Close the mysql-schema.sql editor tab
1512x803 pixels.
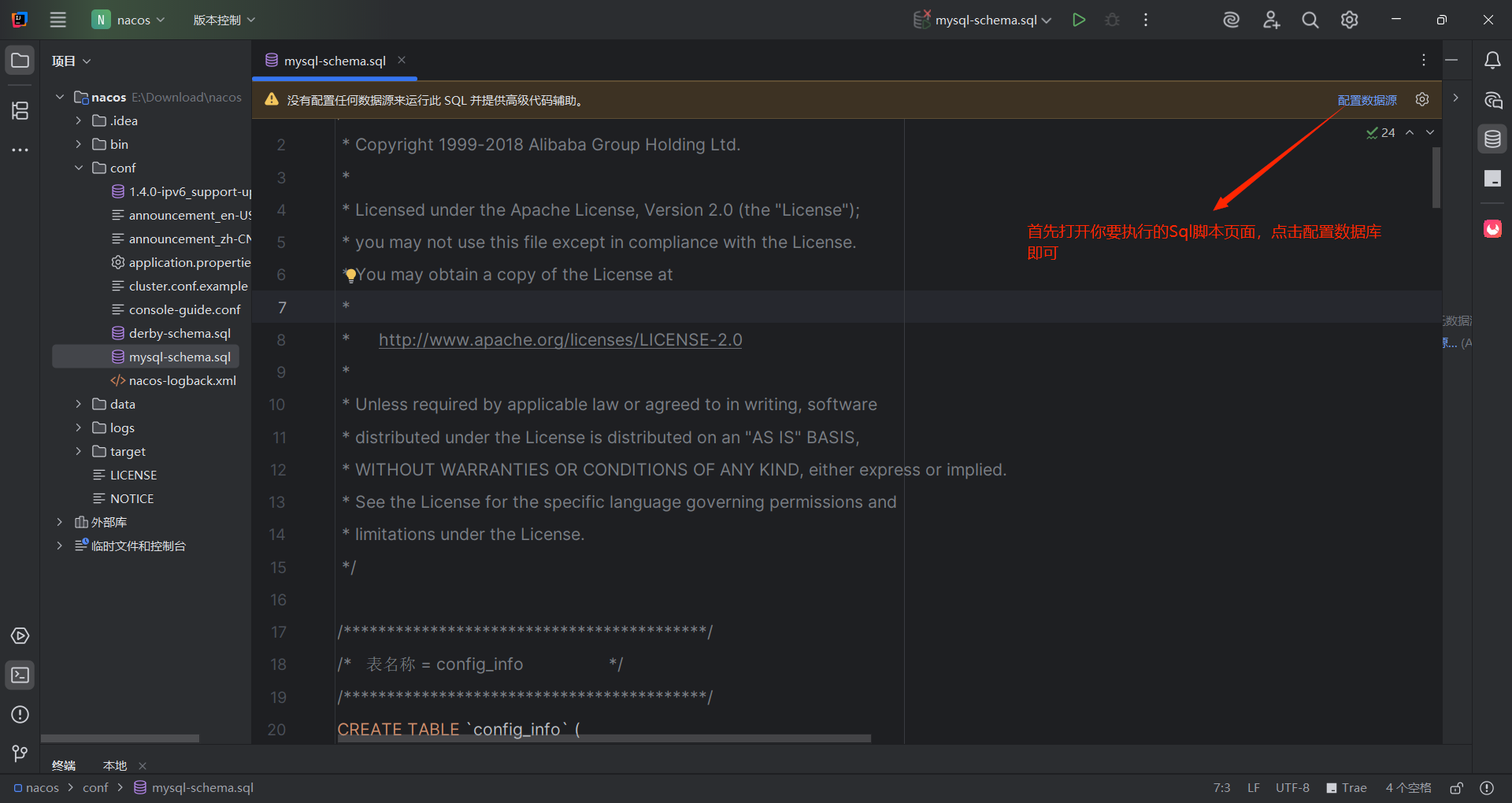(x=402, y=60)
